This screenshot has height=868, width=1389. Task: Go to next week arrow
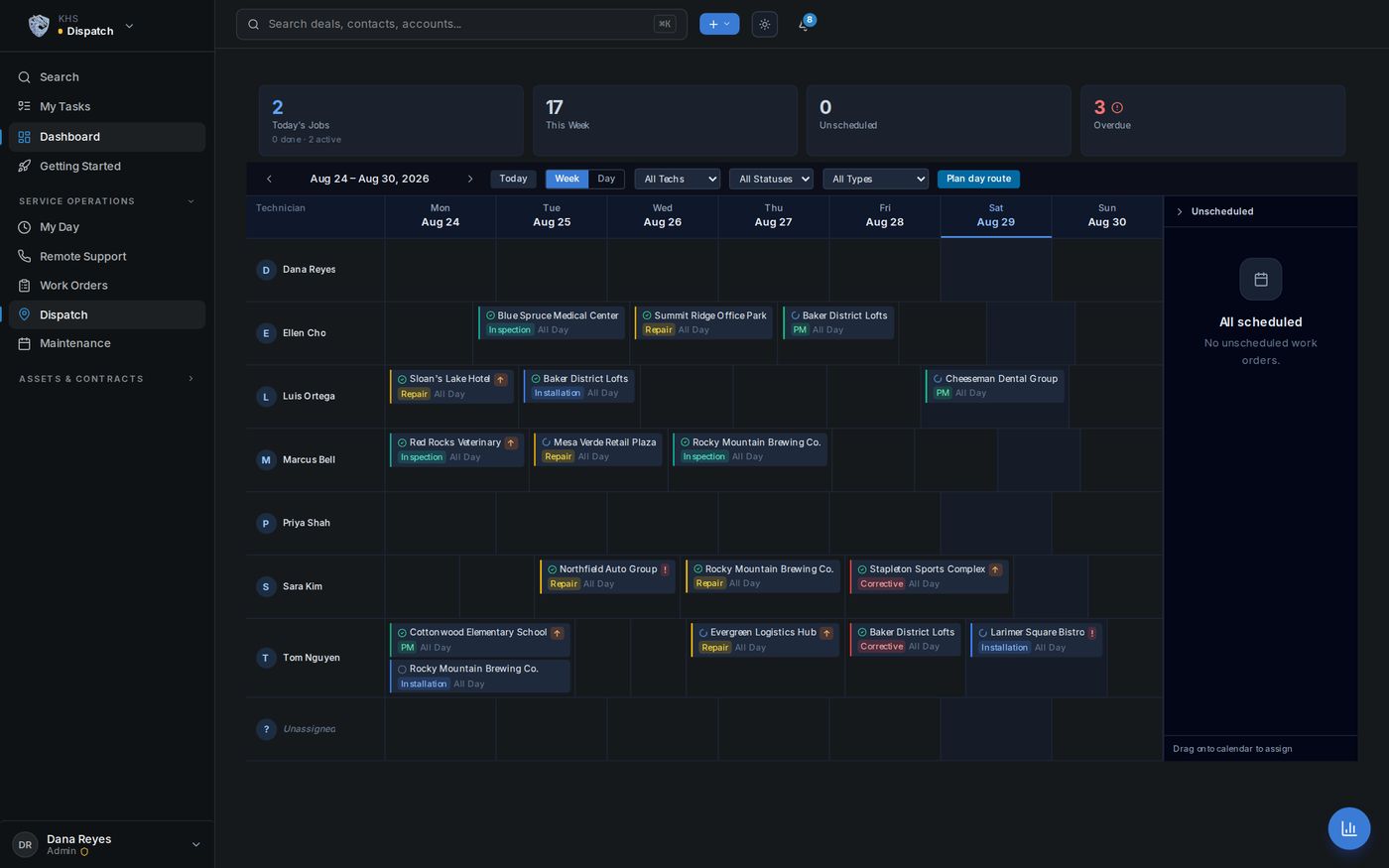tap(470, 179)
